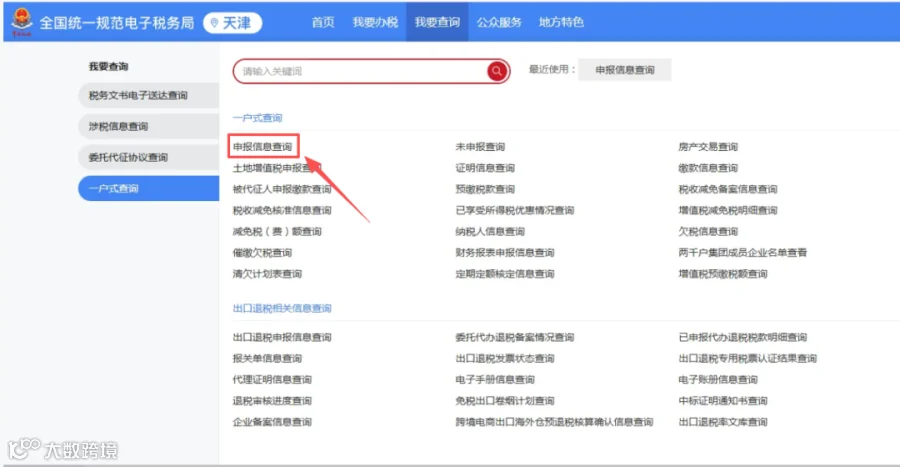
Task: Select 税务文书电子送达查询 in sidebar
Action: (149, 95)
